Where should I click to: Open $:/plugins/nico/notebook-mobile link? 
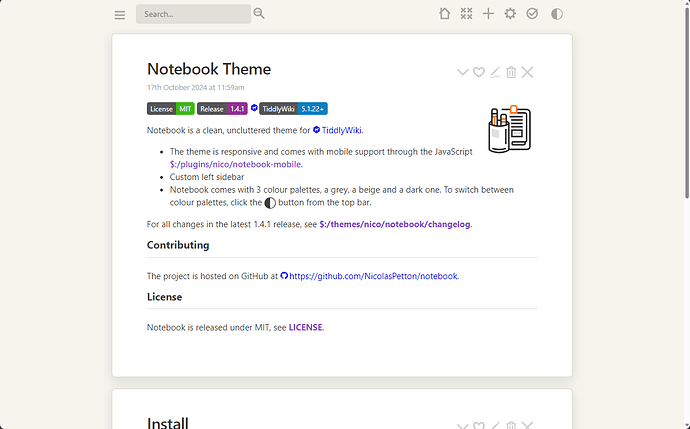click(235, 165)
